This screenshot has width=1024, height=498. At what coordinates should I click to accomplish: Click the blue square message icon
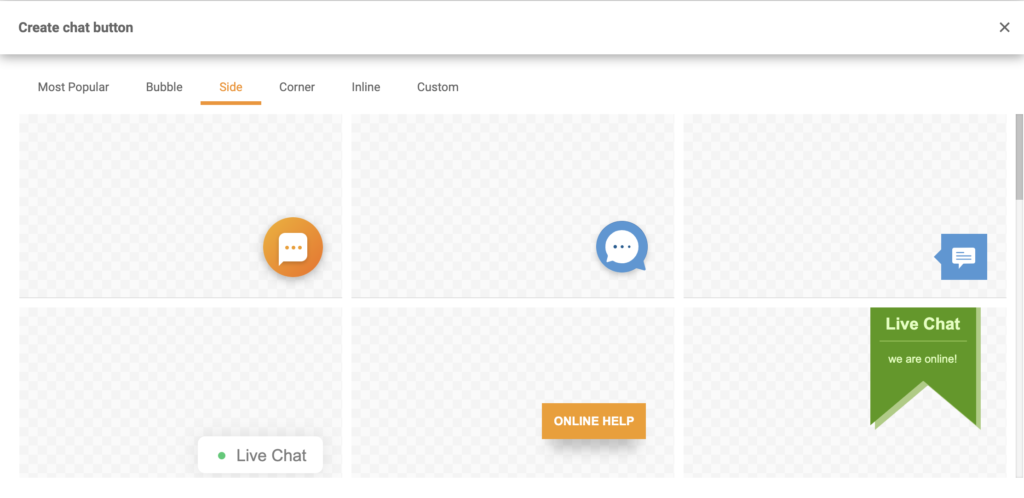(962, 257)
